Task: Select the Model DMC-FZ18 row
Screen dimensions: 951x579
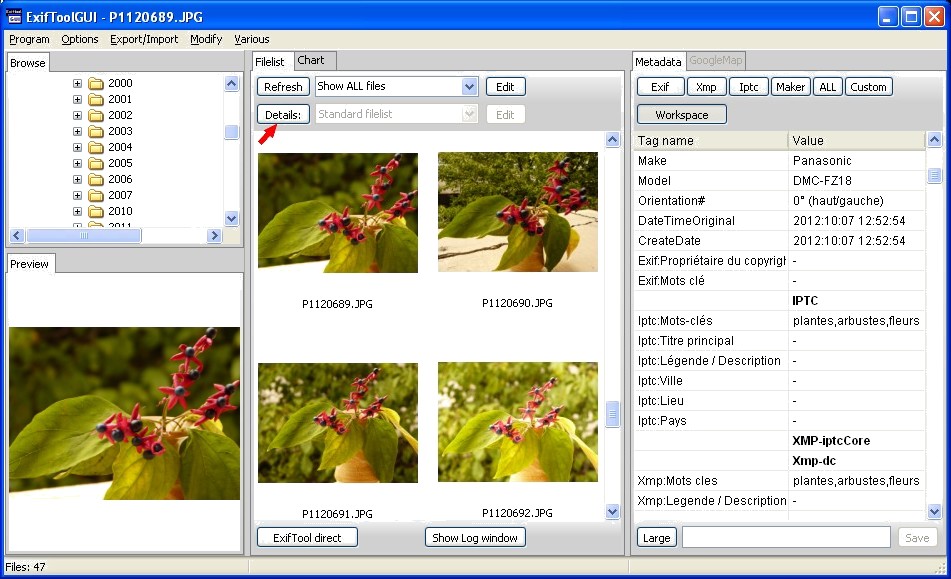Action: click(x=779, y=181)
